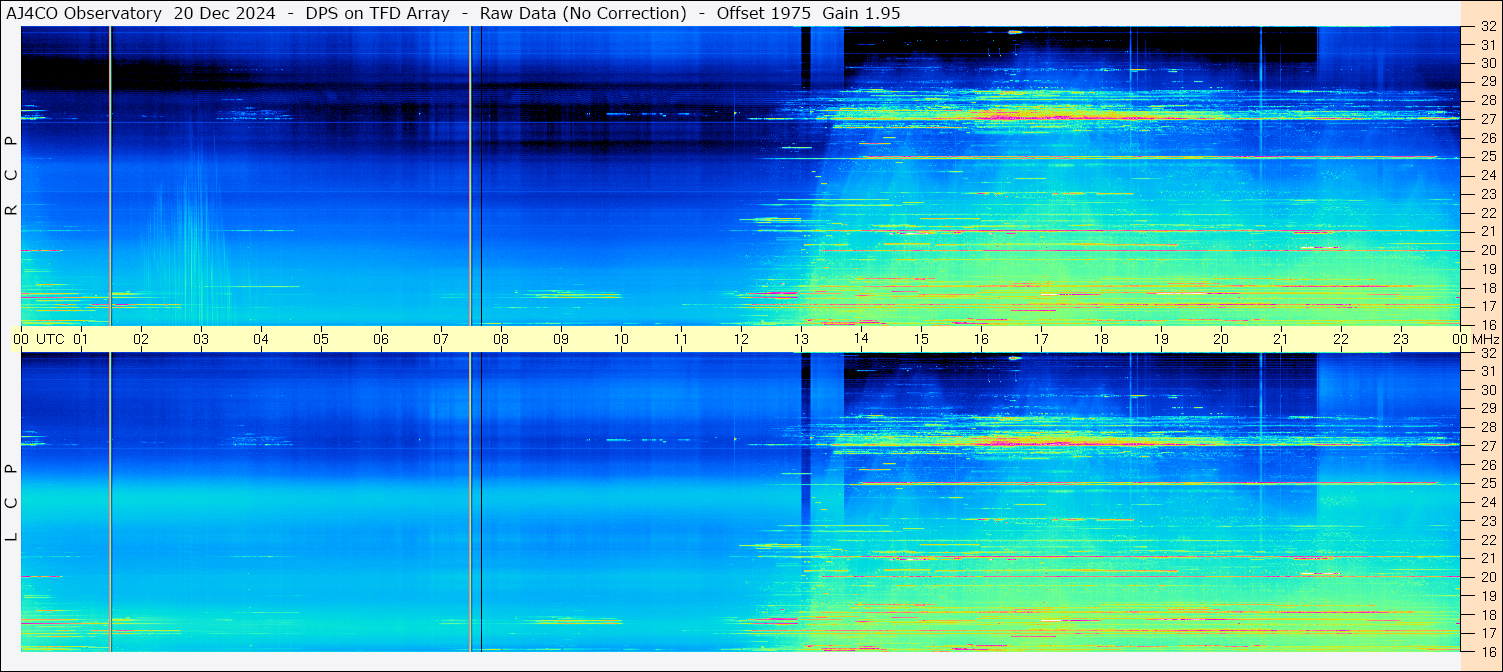The image size is (1503, 672).
Task: Click the 18 MHz frequency label of RCP panel
Action: click(x=1488, y=288)
